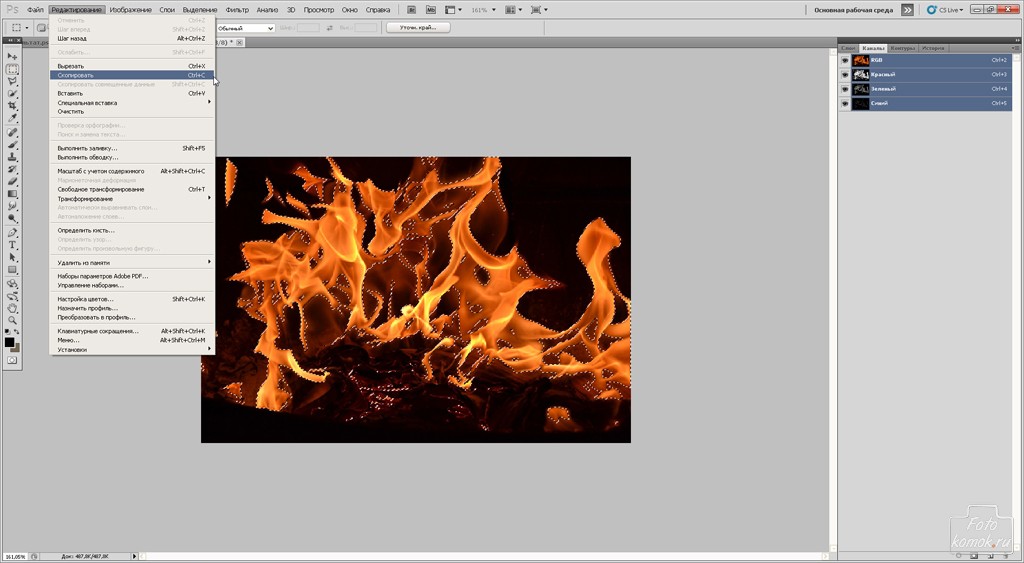Hide the RGB channel eye icon
Image resolution: width=1024 pixels, height=563 pixels.
click(845, 60)
